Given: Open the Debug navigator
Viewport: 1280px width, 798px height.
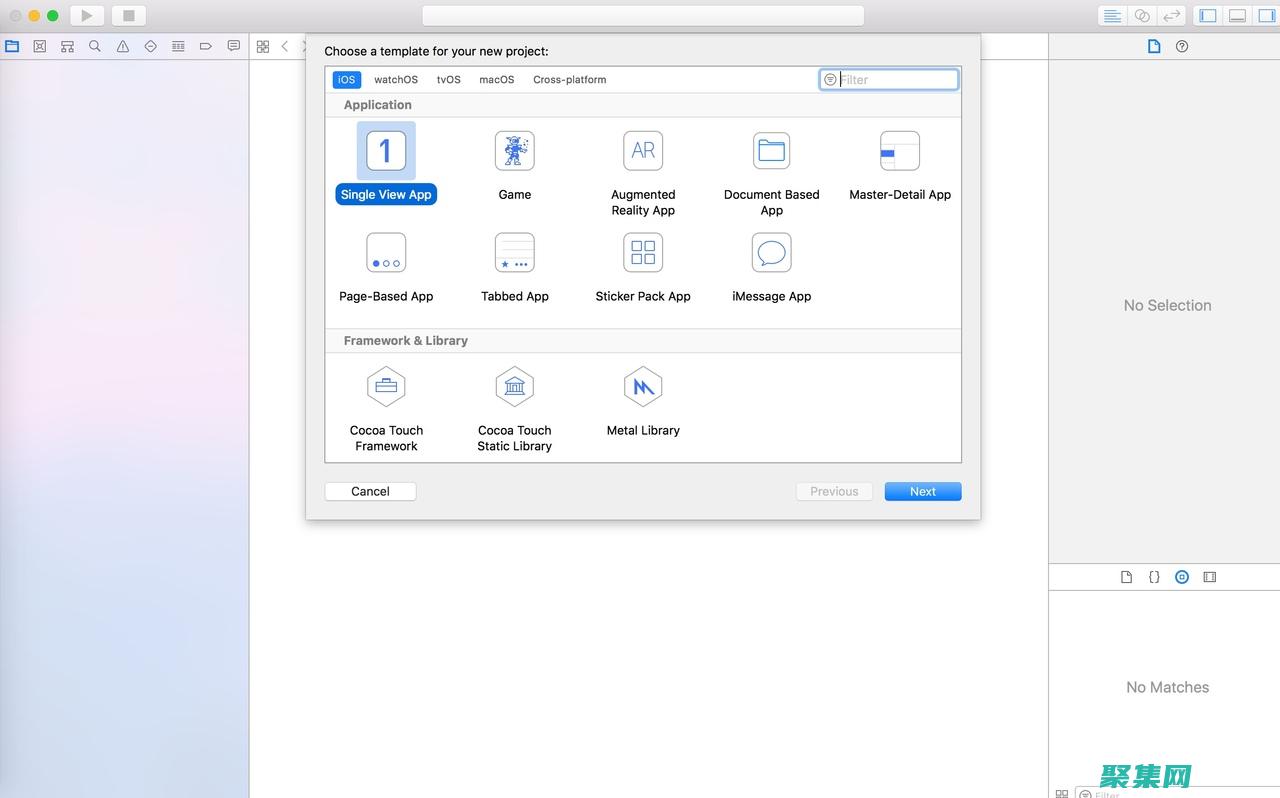Looking at the screenshot, I should click(178, 46).
